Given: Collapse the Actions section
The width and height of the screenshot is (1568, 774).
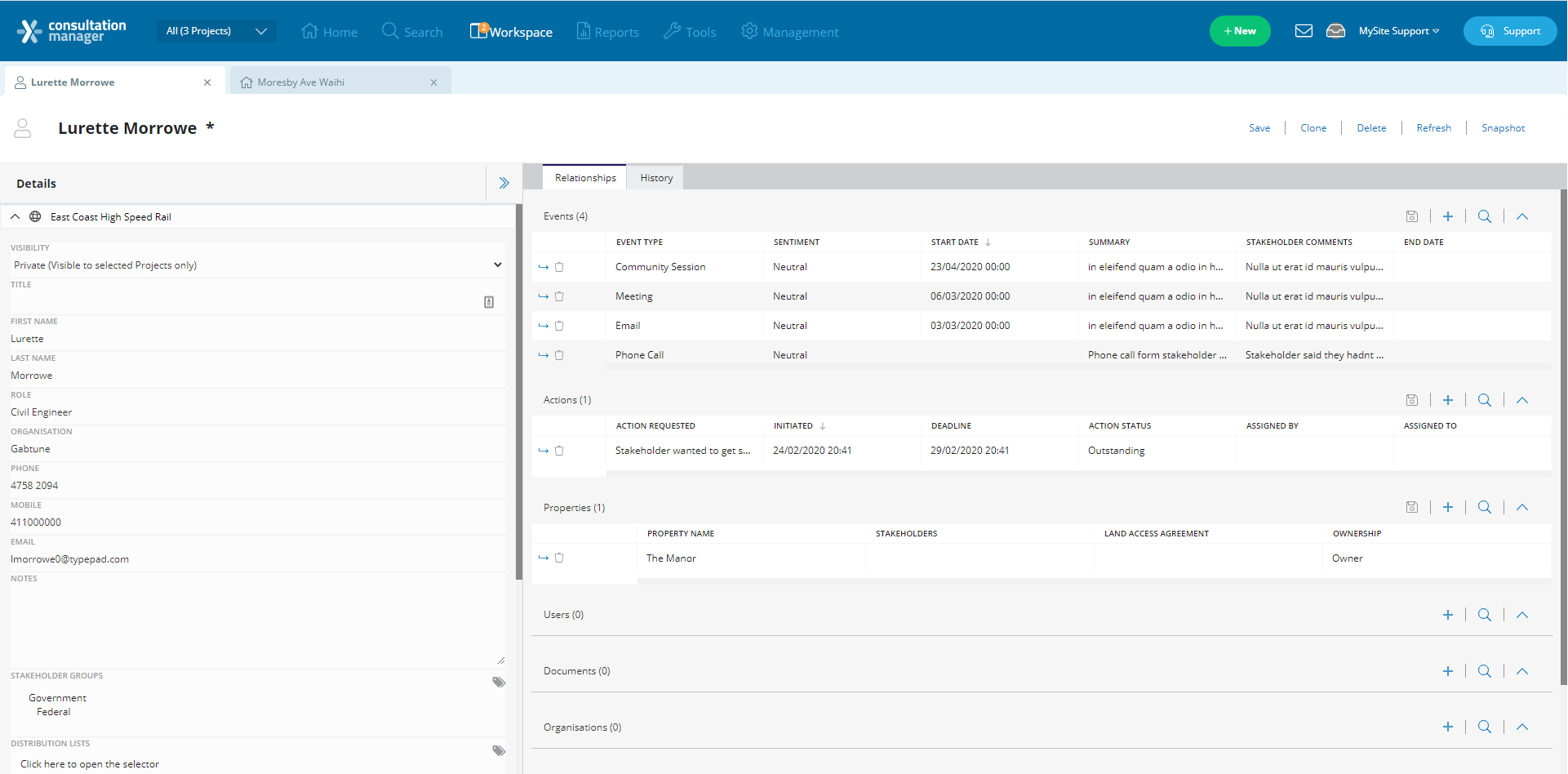Looking at the screenshot, I should [1522, 400].
